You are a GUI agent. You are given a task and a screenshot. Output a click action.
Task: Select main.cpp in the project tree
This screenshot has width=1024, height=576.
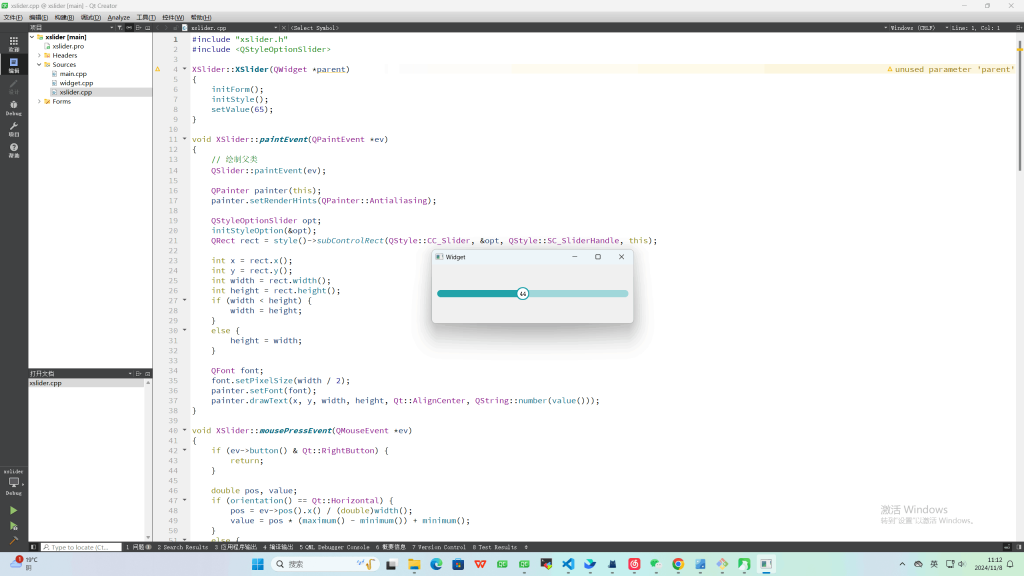[x=73, y=74]
